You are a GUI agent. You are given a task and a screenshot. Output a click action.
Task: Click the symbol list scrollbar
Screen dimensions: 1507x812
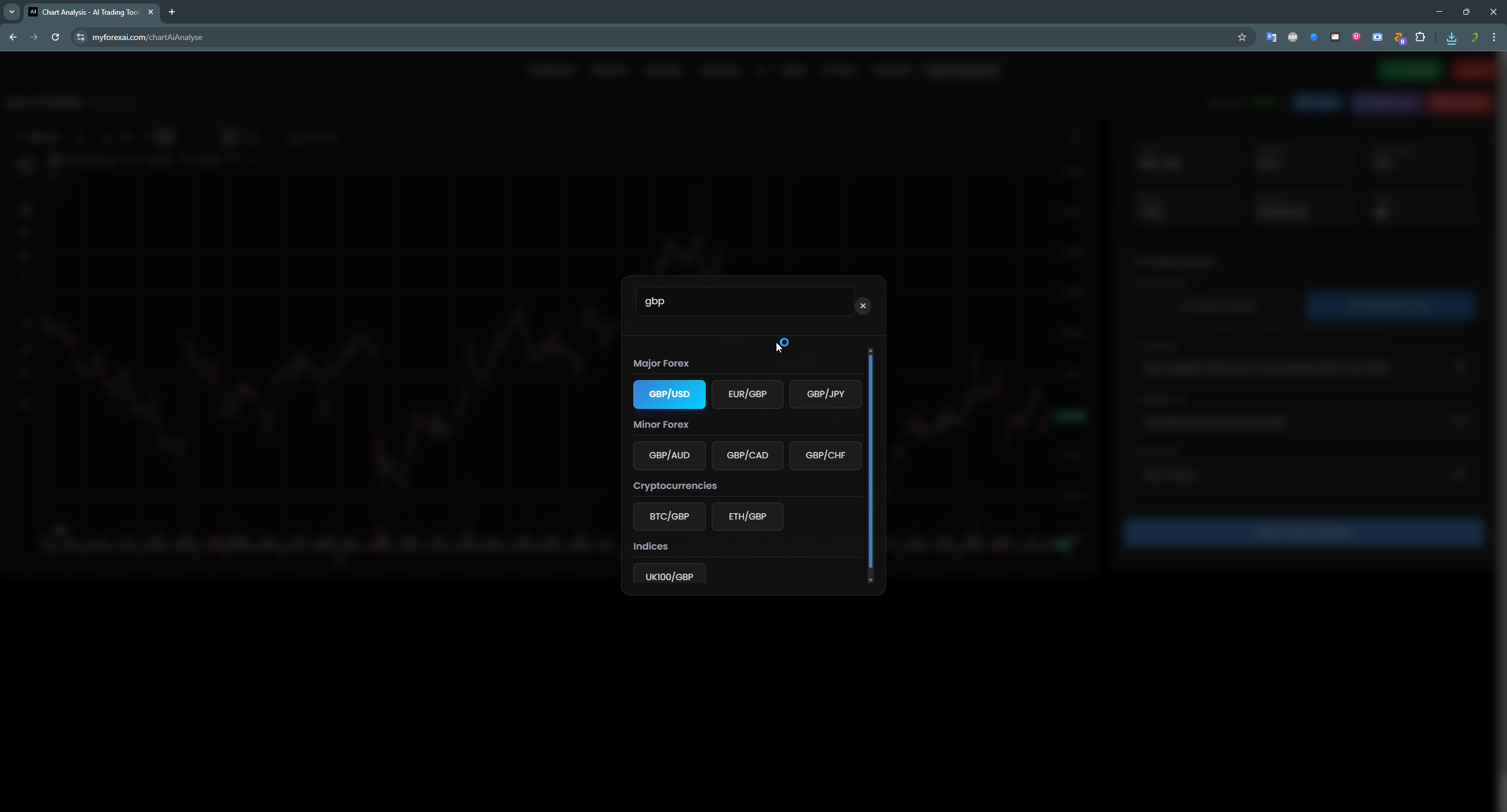(x=870, y=459)
